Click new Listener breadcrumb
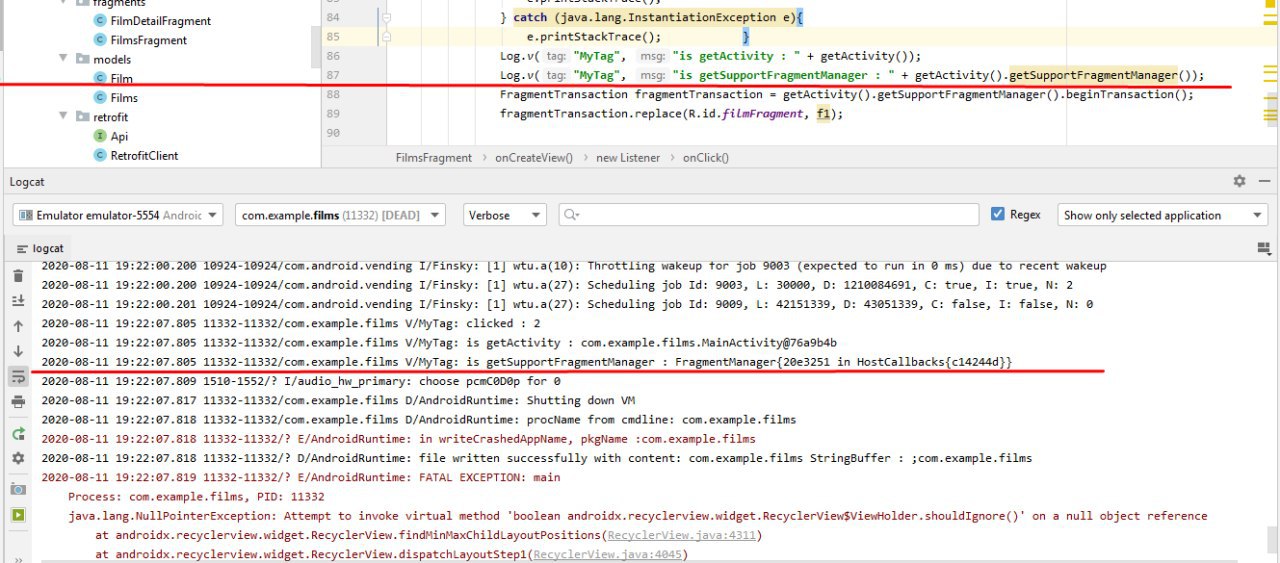The image size is (1280, 563). click(628, 158)
